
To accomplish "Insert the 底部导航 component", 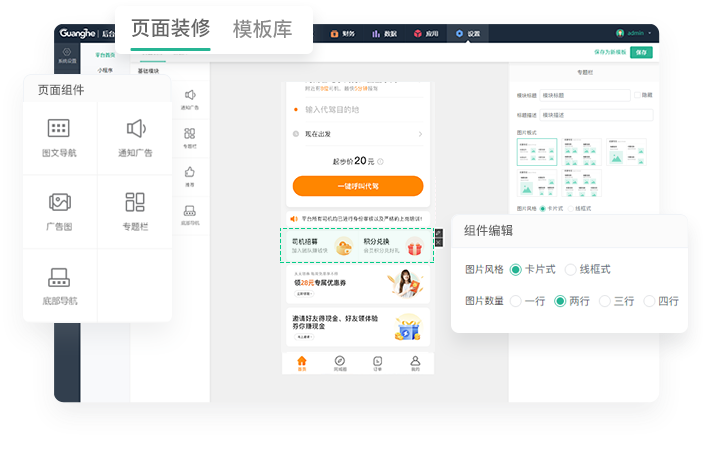I will (x=59, y=277).
